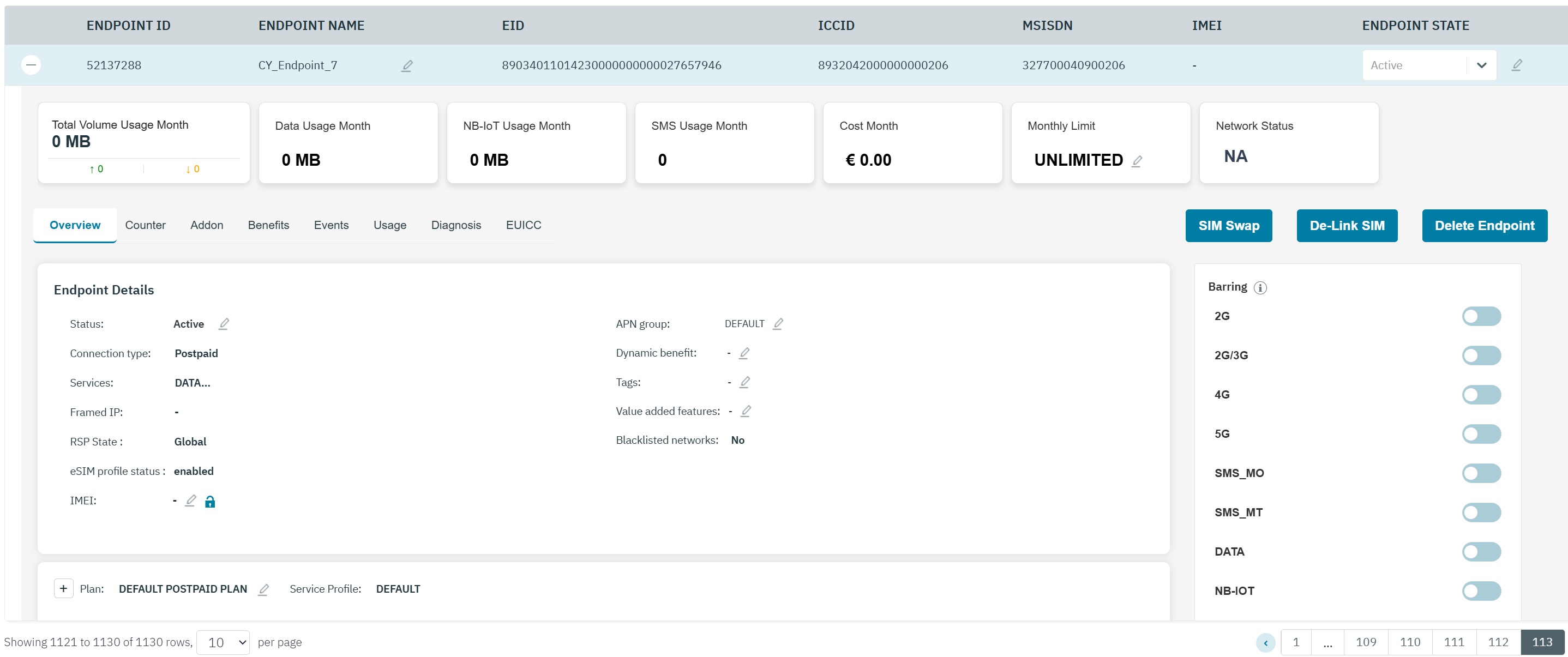Open the Barring info icon

point(1260,288)
